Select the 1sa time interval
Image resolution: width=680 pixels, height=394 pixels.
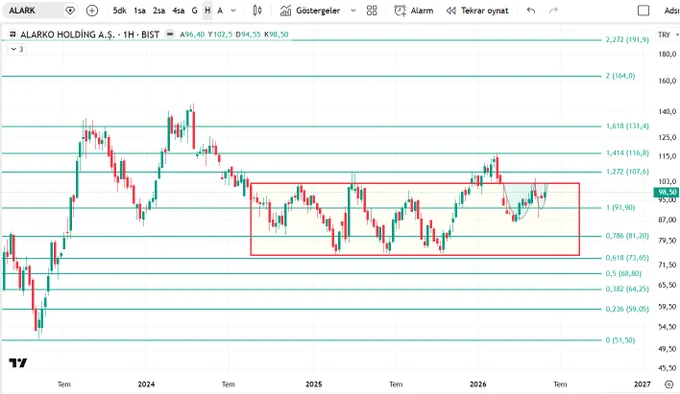(140, 10)
